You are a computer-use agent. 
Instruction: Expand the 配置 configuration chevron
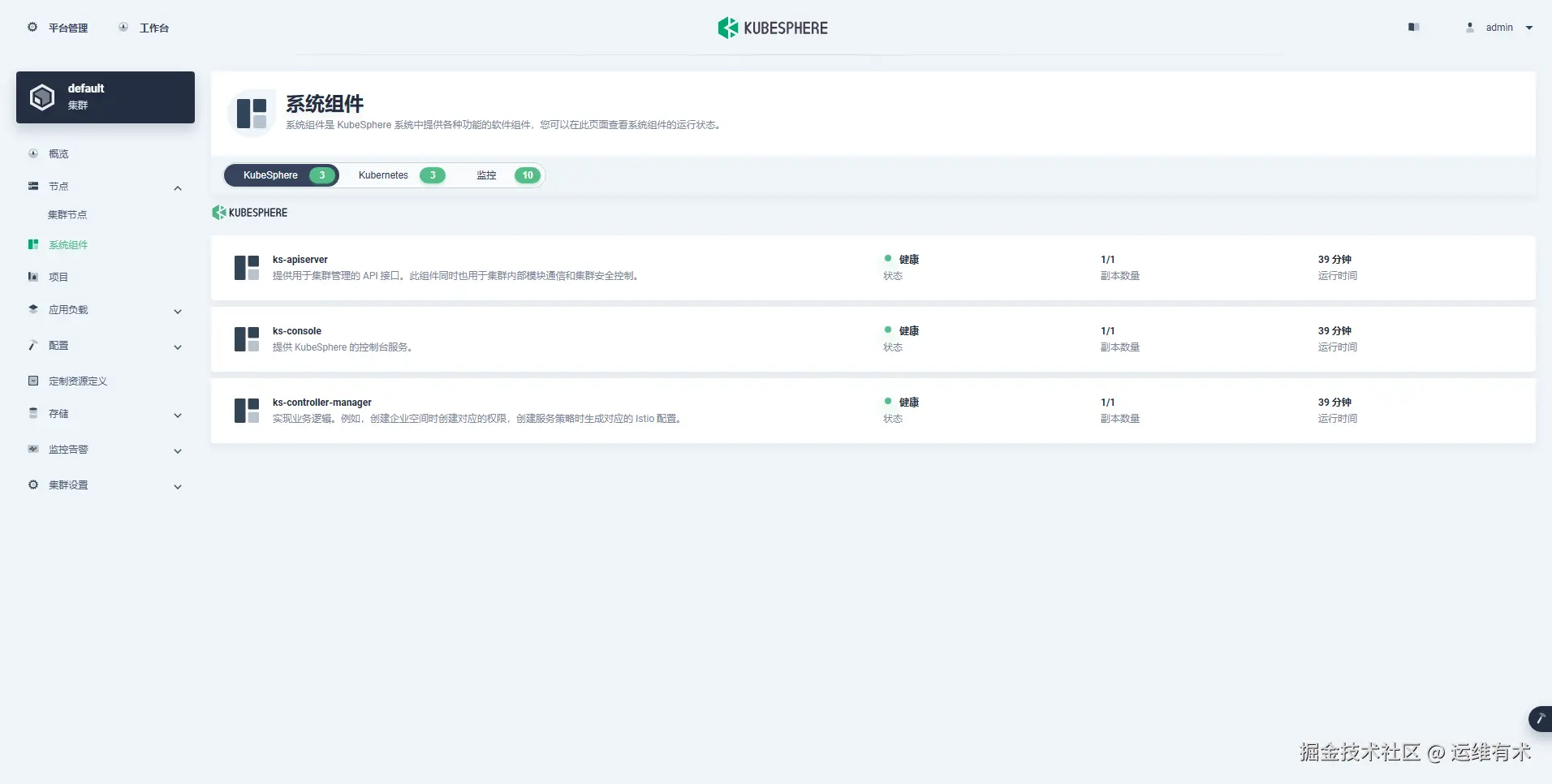coord(178,347)
